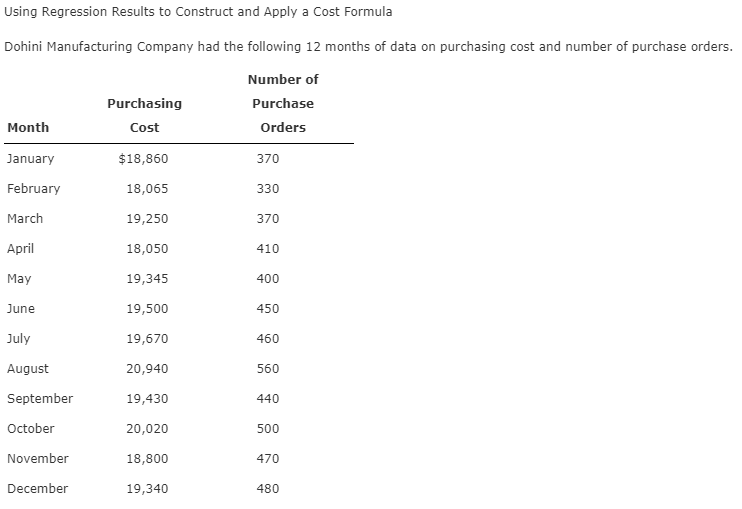The image size is (742, 509).
Task: Select the Month column header
Action: (x=28, y=128)
